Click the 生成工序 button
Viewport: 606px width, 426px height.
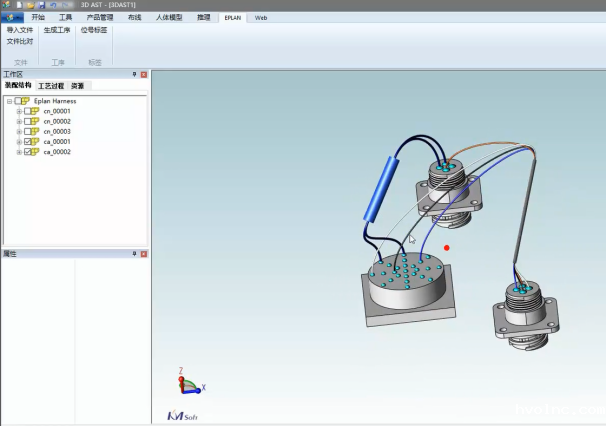coord(57,31)
